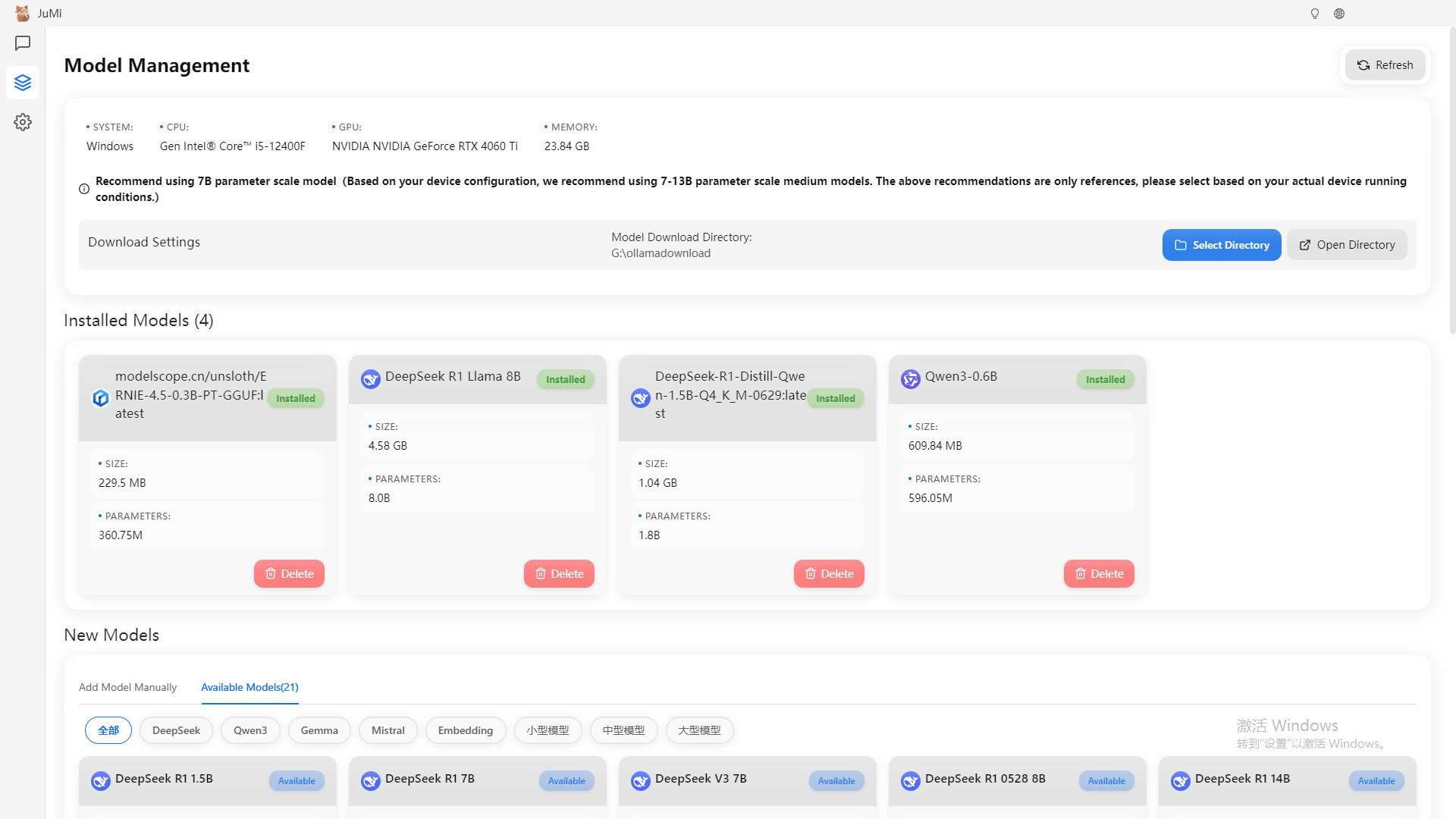Click the Qwen3-0.6B model icon

(x=910, y=378)
